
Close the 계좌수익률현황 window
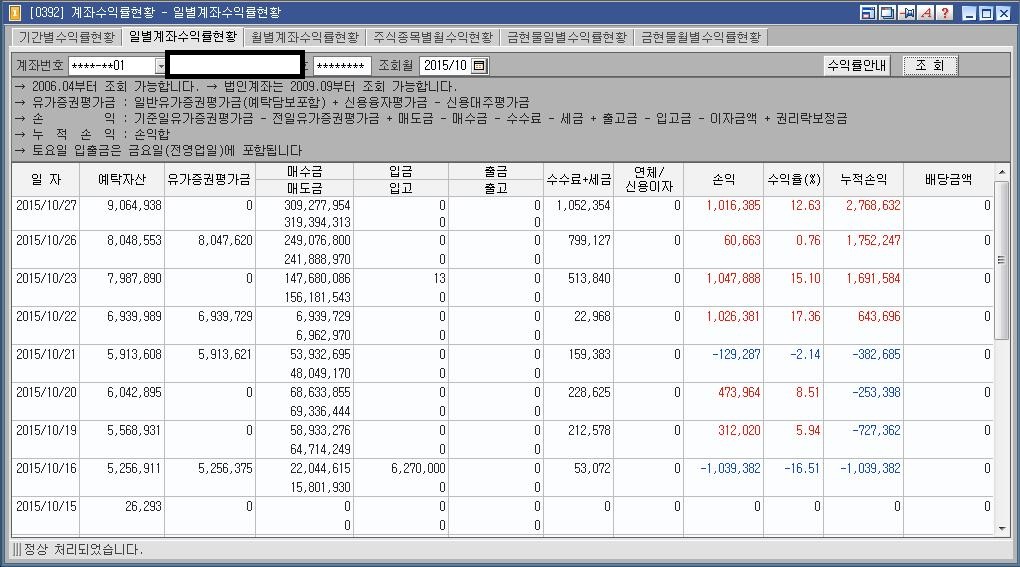coord(1004,12)
